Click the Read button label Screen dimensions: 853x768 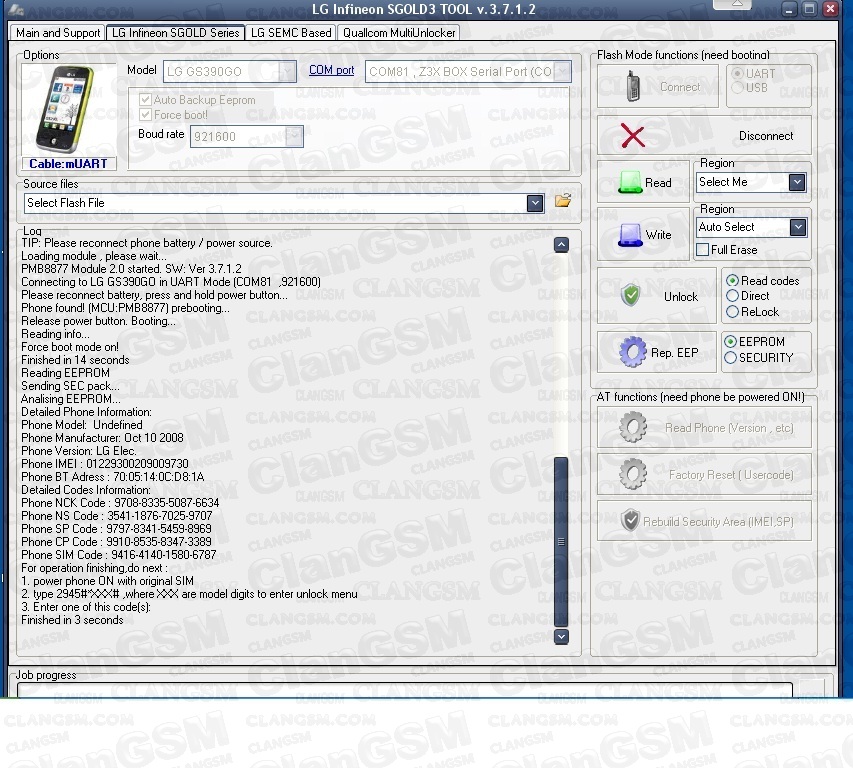coord(658,183)
